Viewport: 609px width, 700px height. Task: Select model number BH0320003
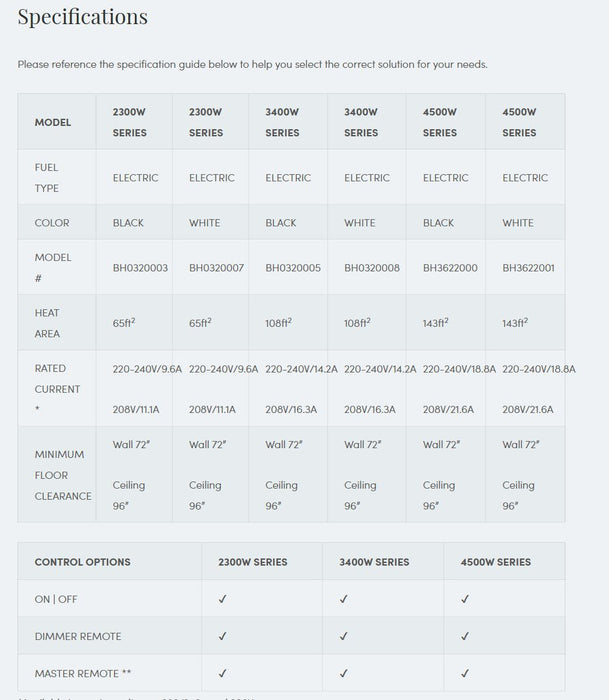click(x=140, y=268)
